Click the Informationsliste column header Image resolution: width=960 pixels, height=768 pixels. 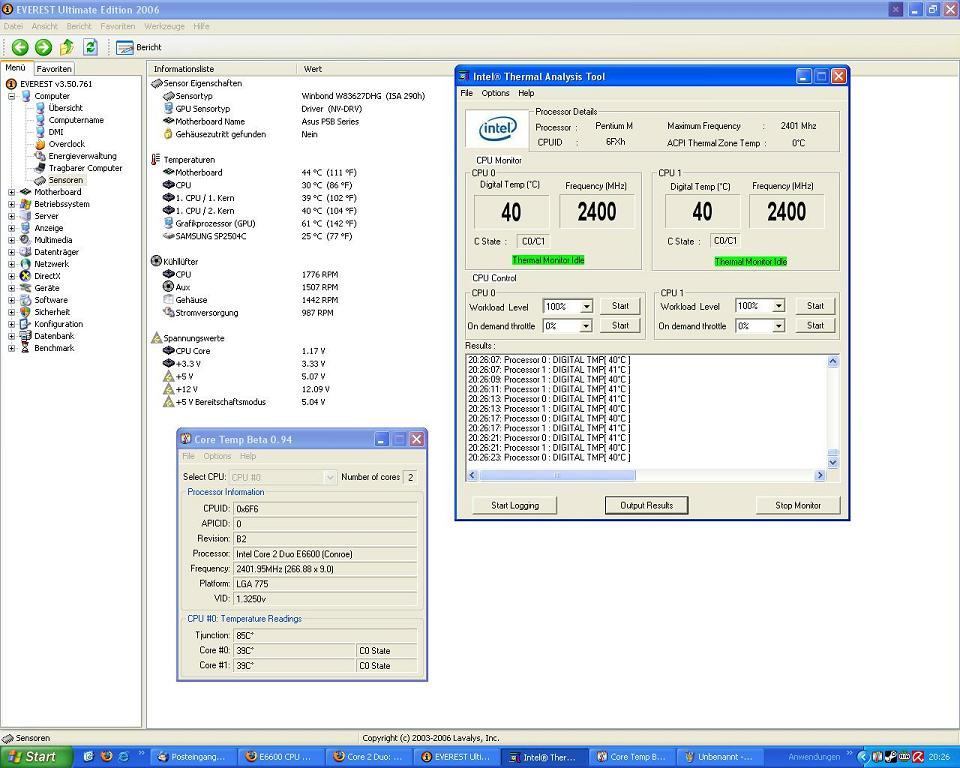223,69
